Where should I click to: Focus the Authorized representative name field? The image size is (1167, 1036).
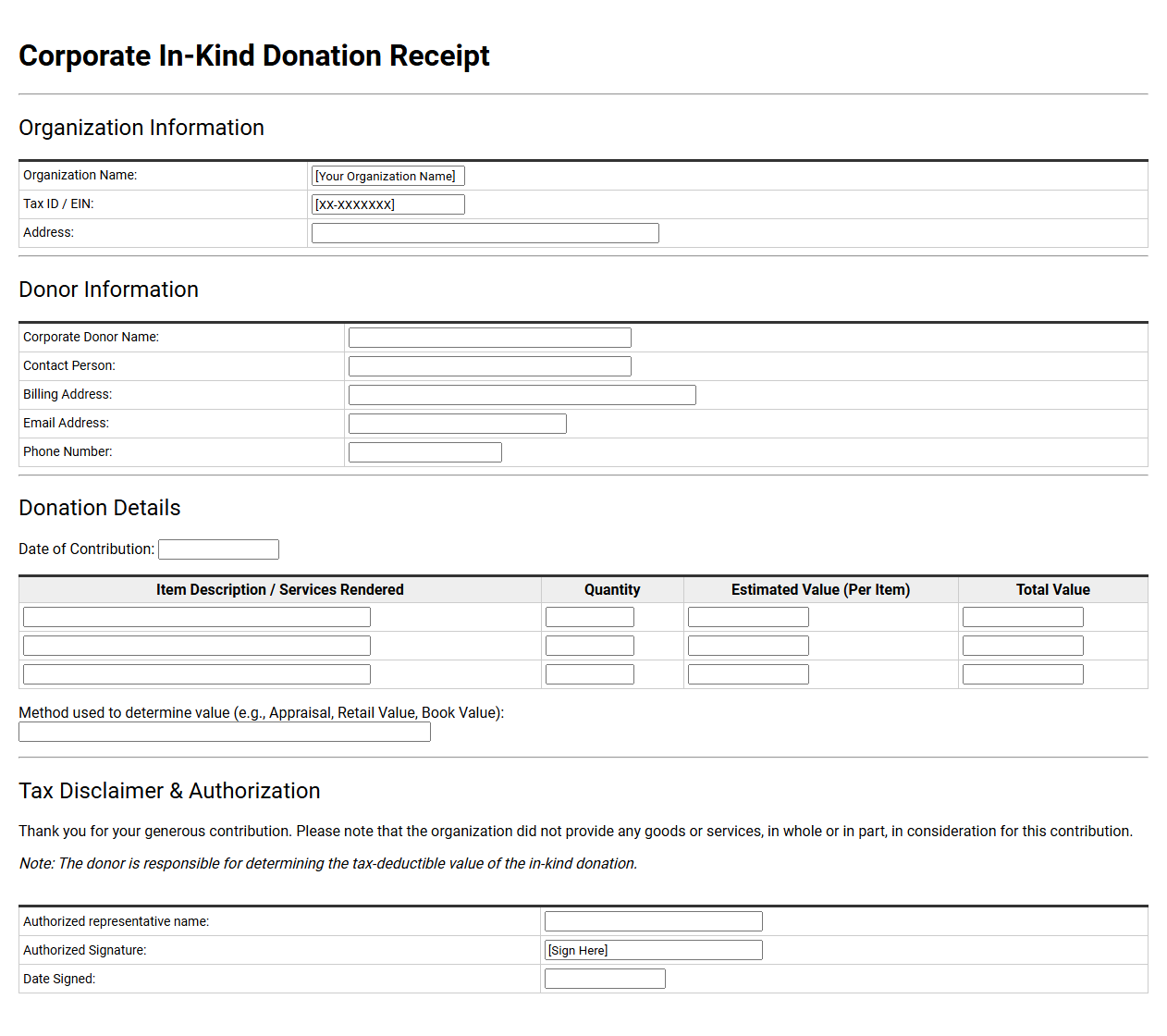pyautogui.click(x=654, y=921)
